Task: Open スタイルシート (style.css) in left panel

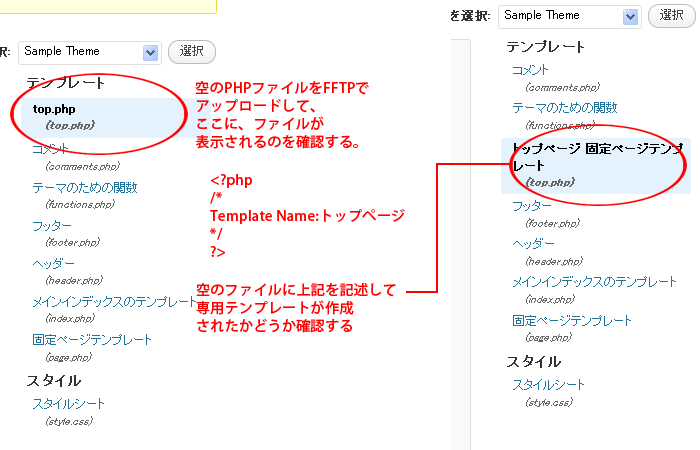Action: (68, 404)
